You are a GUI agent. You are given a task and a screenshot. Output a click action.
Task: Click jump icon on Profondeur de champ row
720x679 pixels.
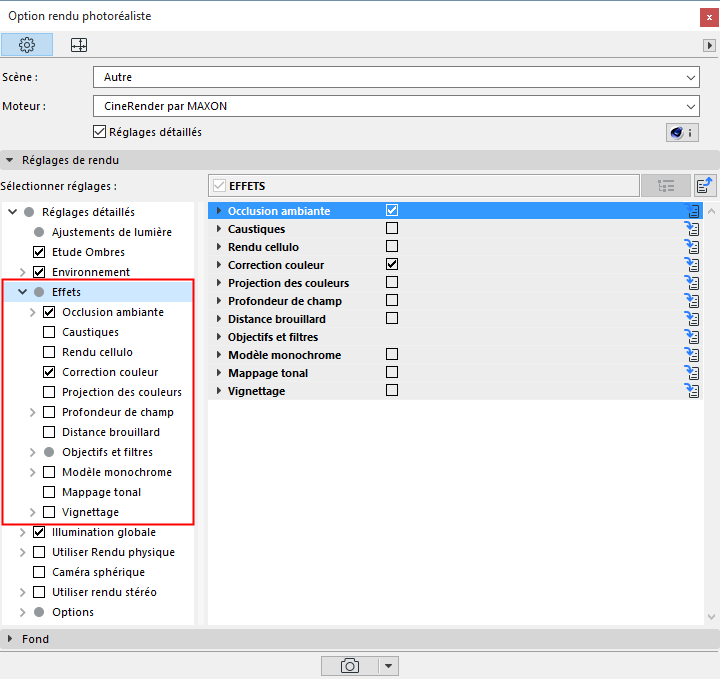tap(692, 301)
